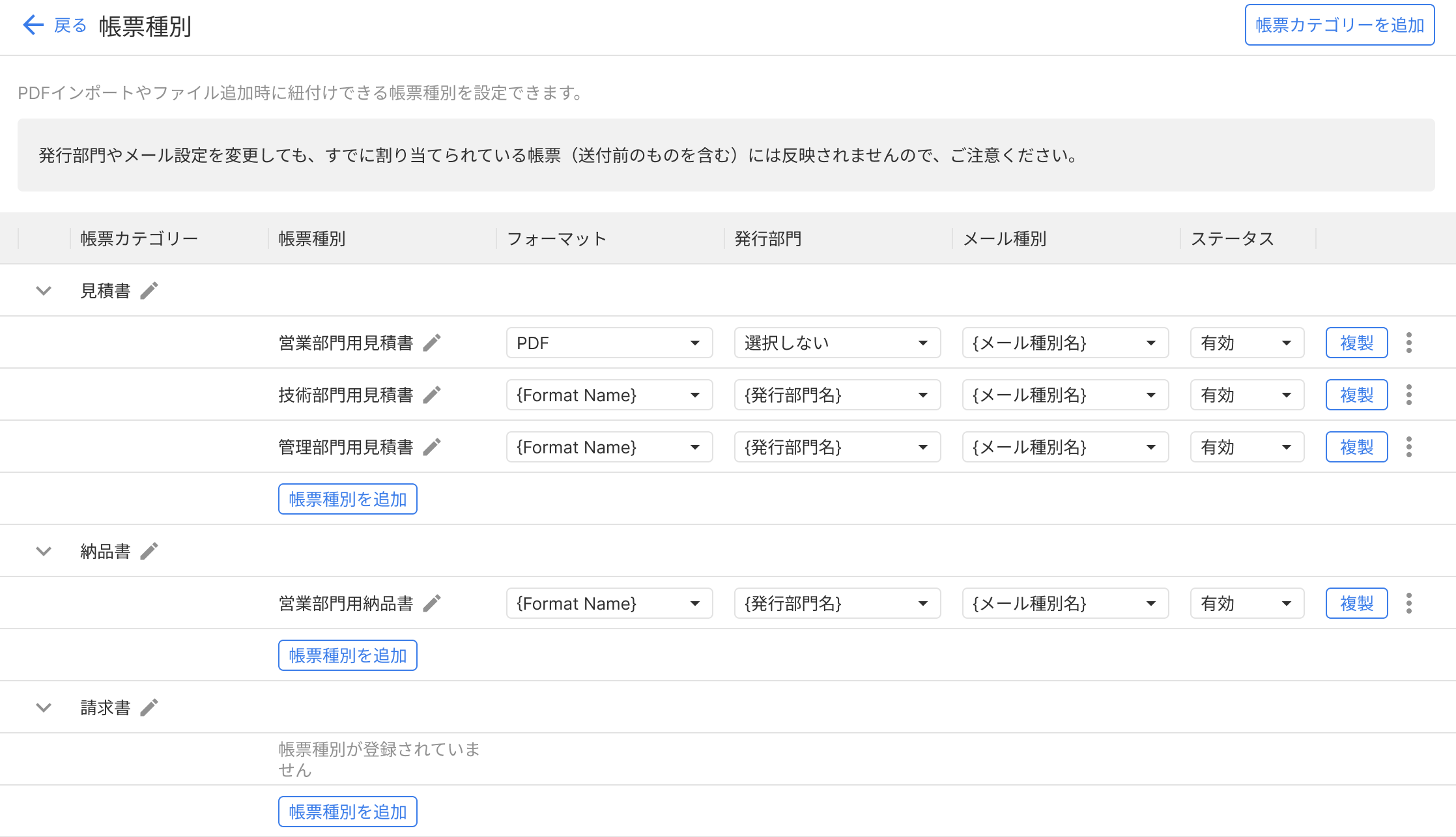Screen dimensions: 1456x837
Task: Click the pencil icon beside 営業部門用見積書
Action: [x=432, y=343]
